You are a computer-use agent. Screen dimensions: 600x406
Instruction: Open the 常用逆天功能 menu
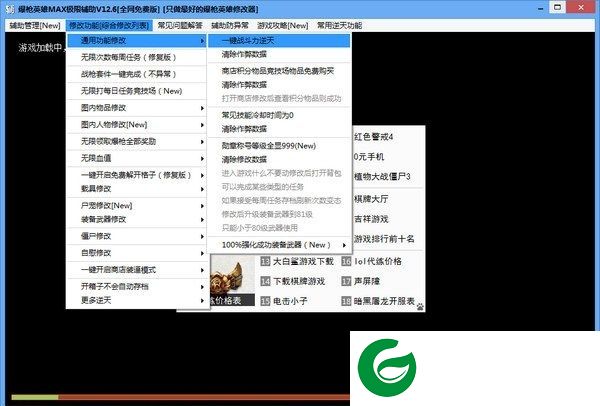coord(339,26)
